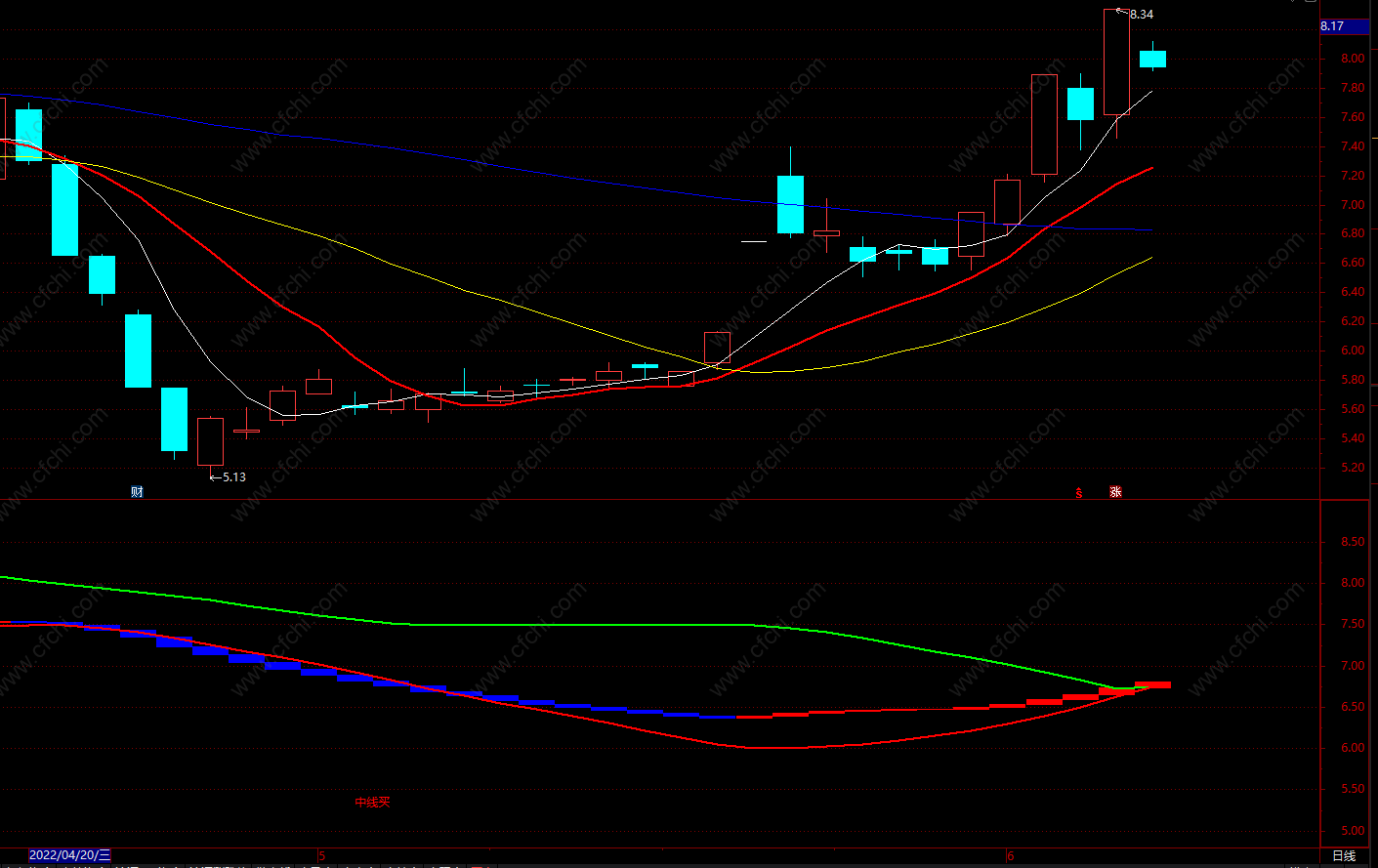
Task: Click the 5.00 indicator axis label
Action: (1353, 831)
